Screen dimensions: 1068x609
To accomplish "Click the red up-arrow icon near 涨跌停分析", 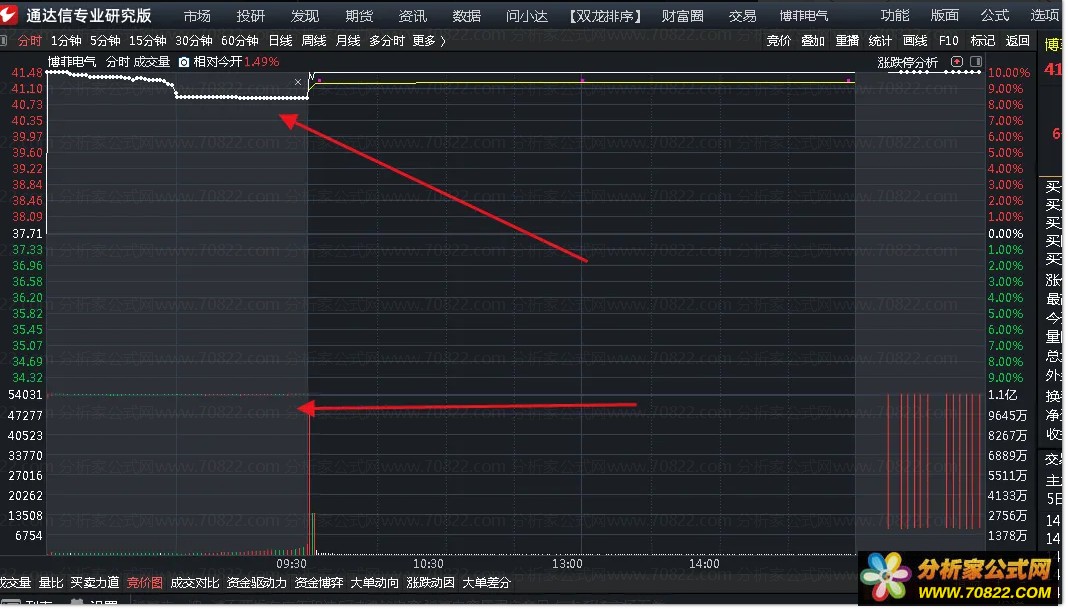I will pyautogui.click(x=957, y=61).
